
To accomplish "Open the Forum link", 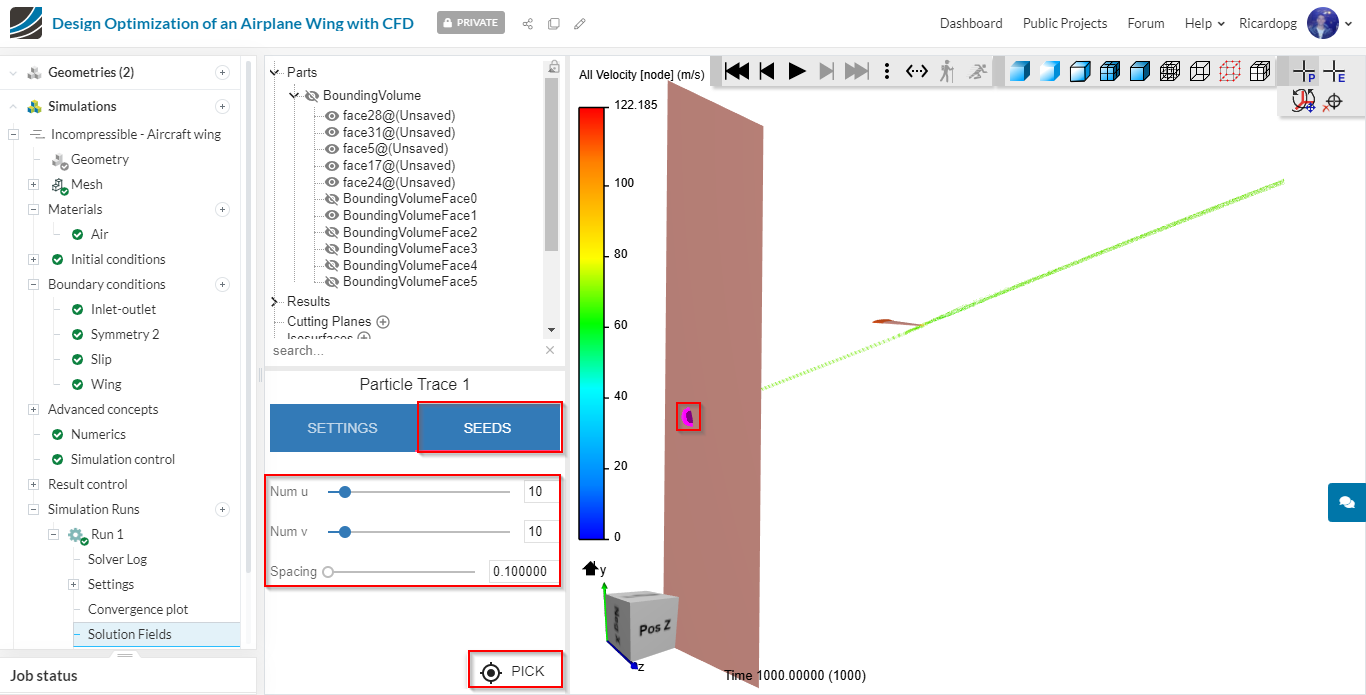I will click(1146, 23).
